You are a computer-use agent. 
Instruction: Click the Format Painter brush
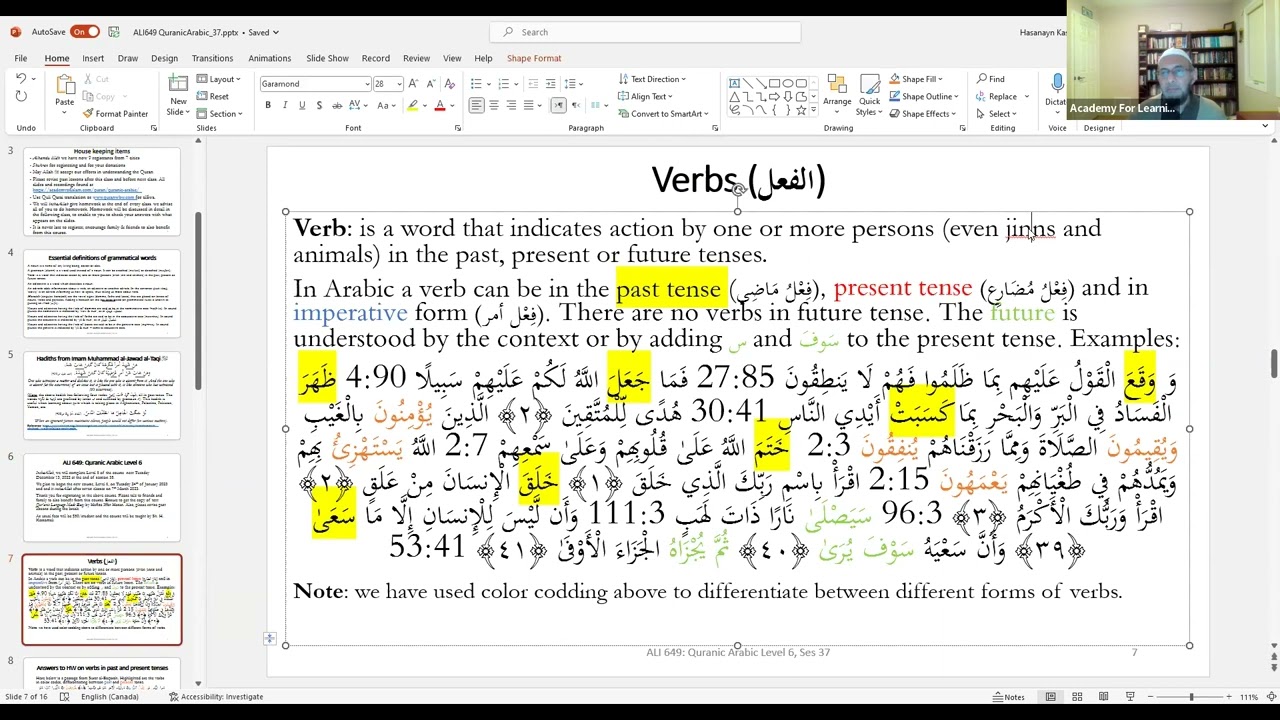[115, 114]
